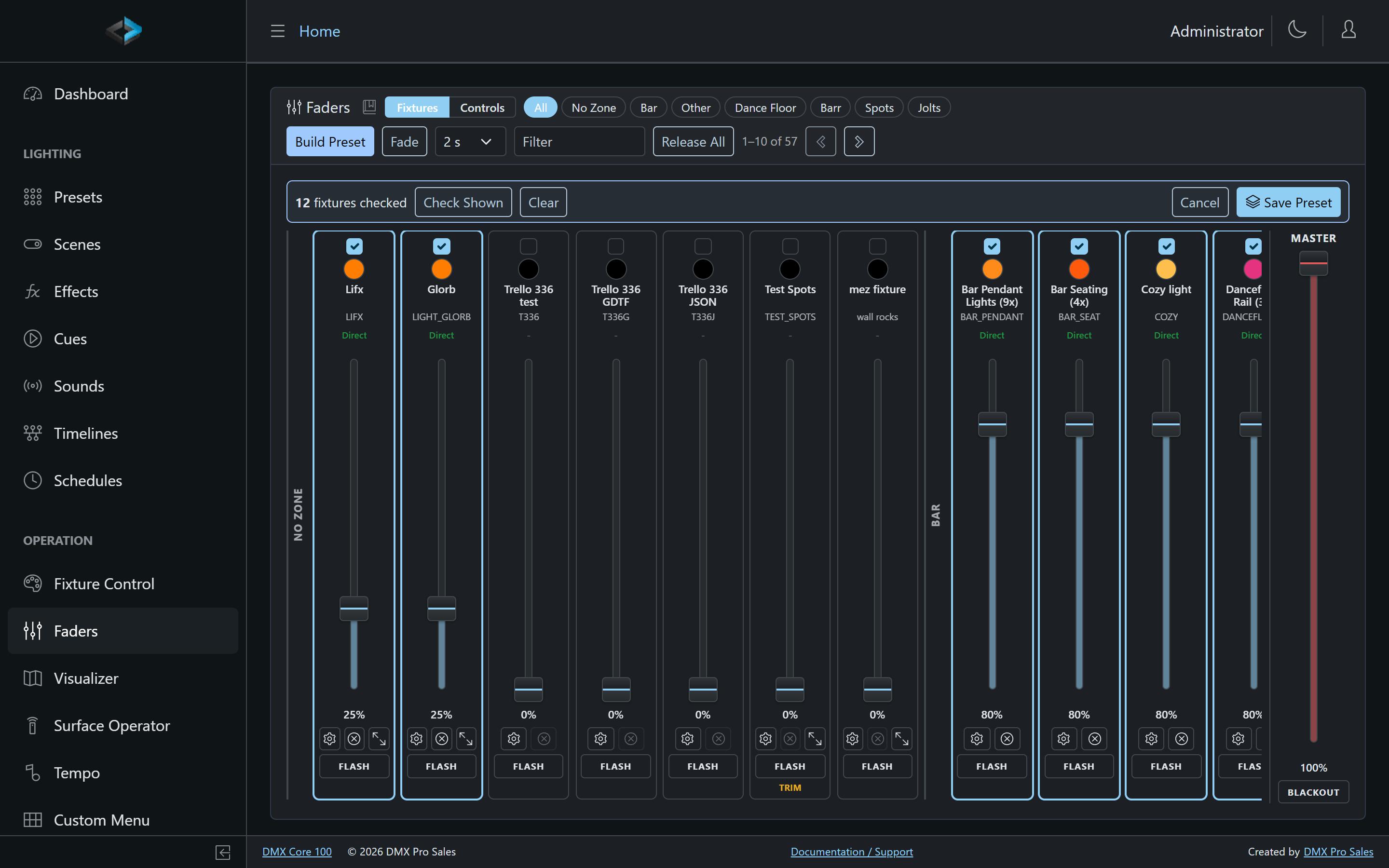Open settings gear for Bar Seating
Viewport: 1389px width, 868px height.
pos(1064,738)
